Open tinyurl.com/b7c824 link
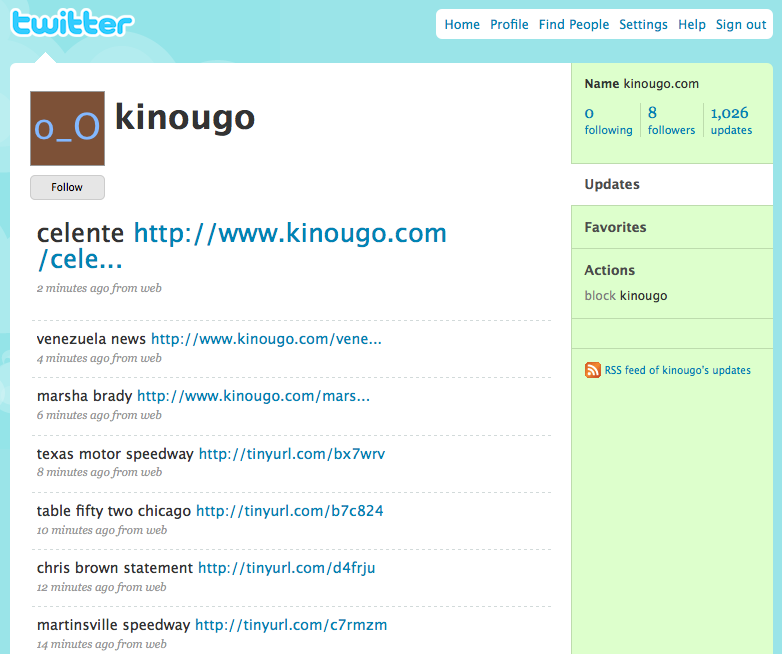 [x=290, y=511]
